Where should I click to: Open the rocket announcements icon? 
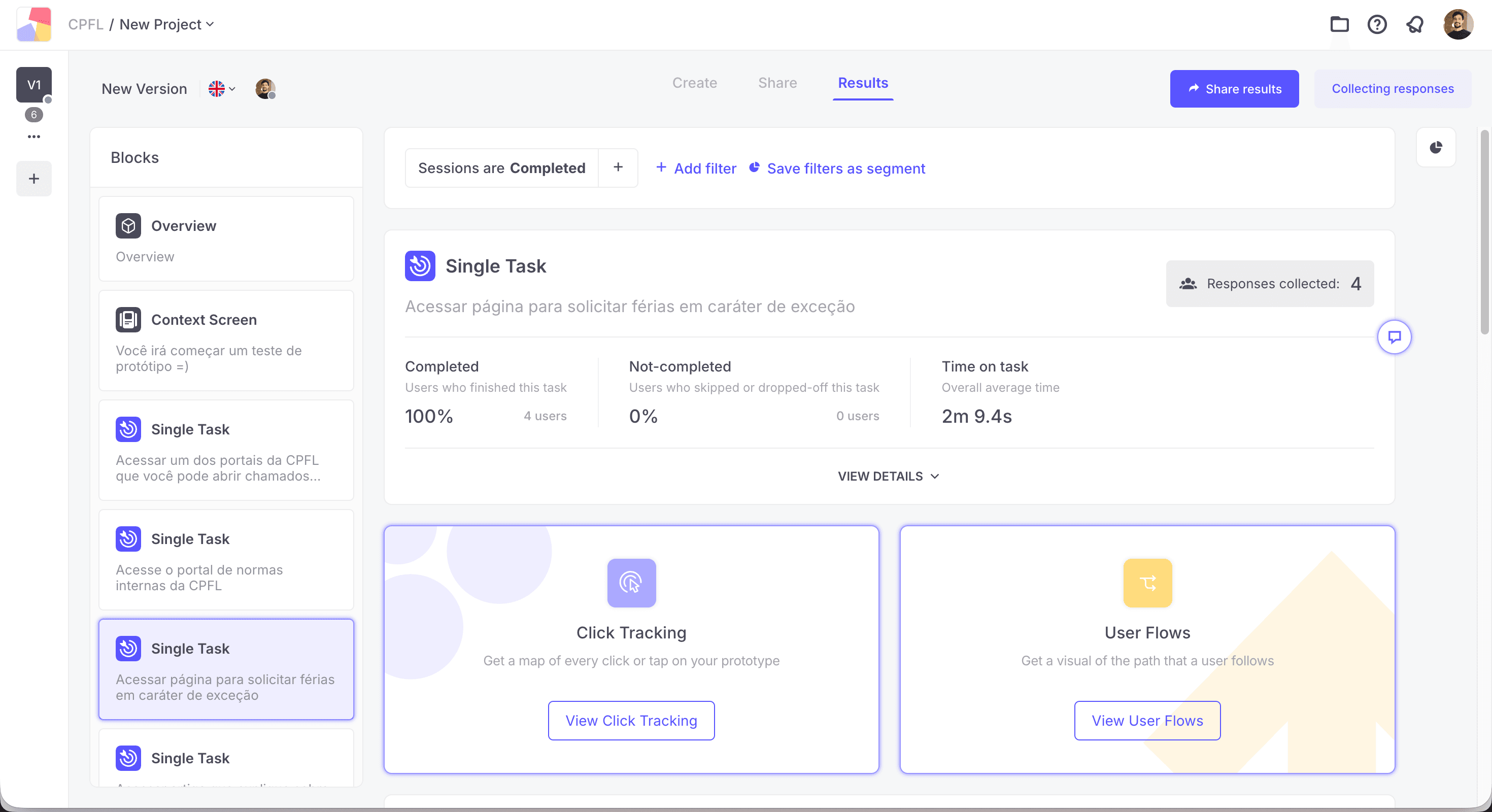1415,24
